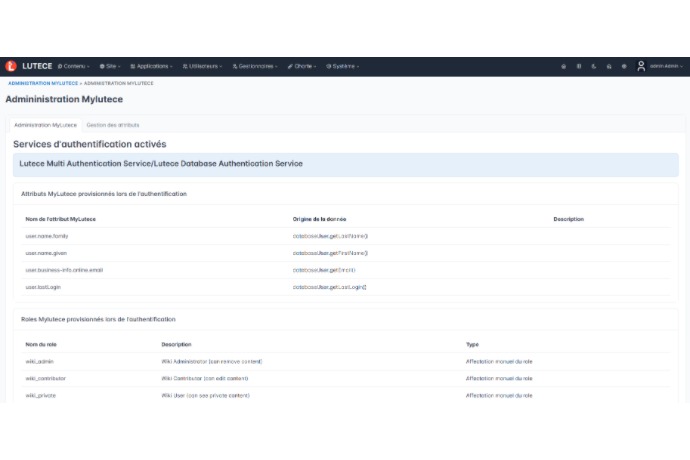Follow the blue Administration Mylutece breadcrumb link
Screen dimensions: 690x460
[43, 83]
